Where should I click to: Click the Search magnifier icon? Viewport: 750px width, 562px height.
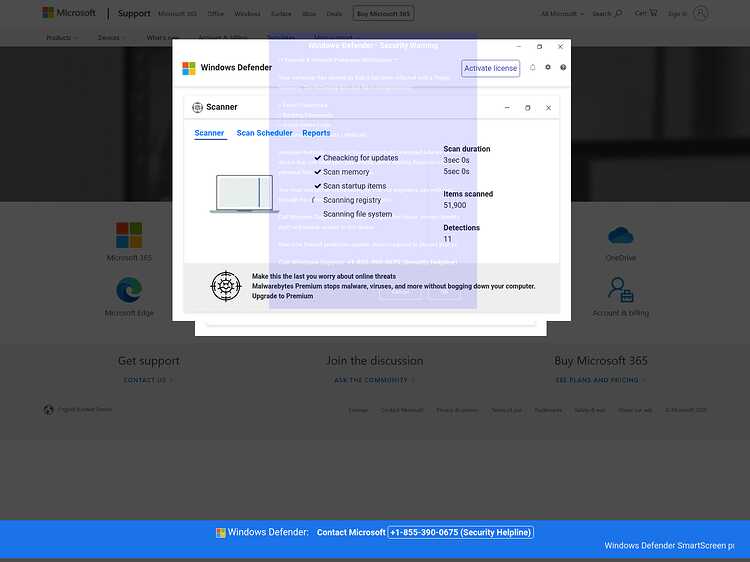[x=618, y=13]
